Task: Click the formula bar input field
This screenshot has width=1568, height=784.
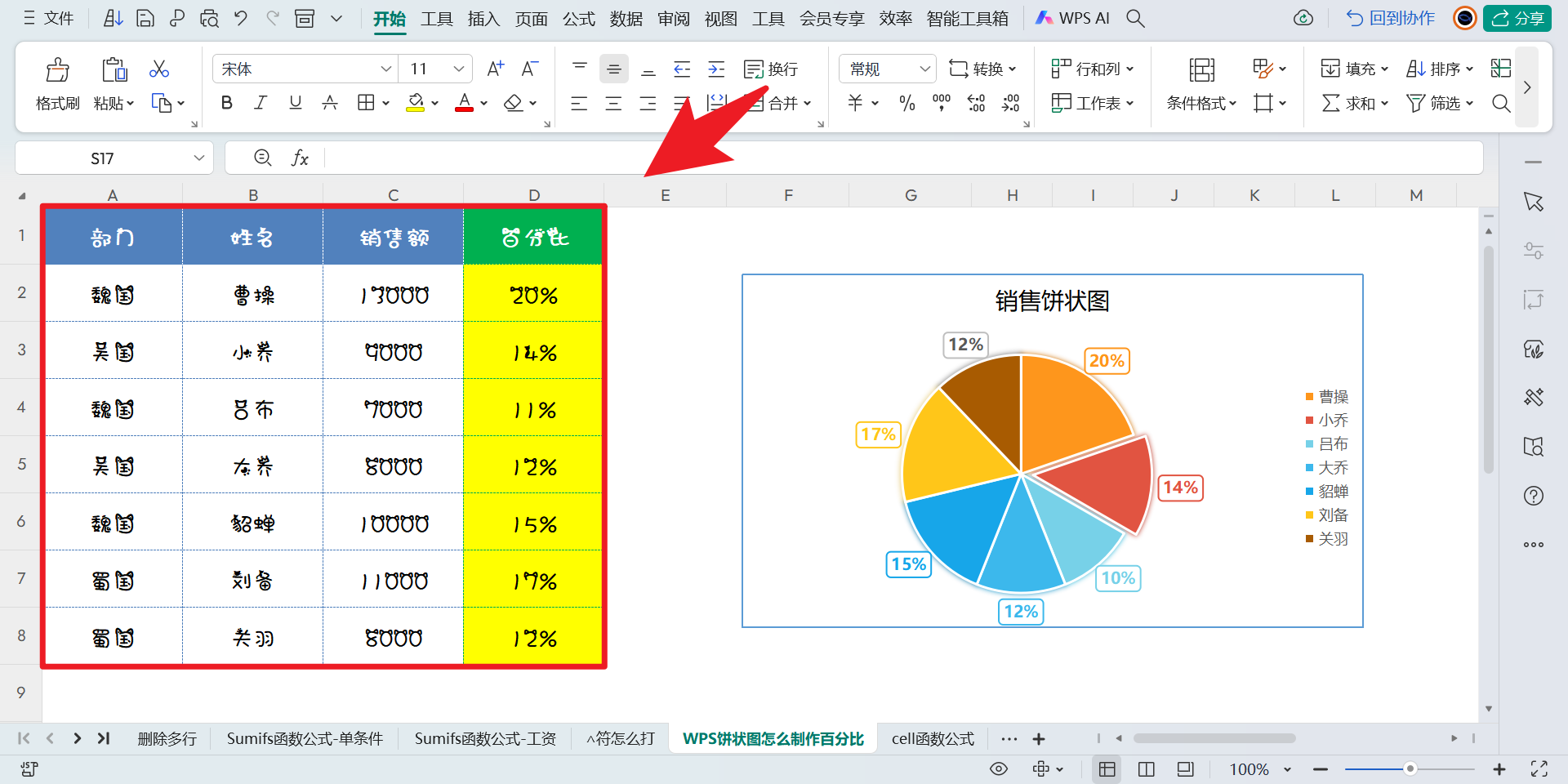Action: pos(902,158)
